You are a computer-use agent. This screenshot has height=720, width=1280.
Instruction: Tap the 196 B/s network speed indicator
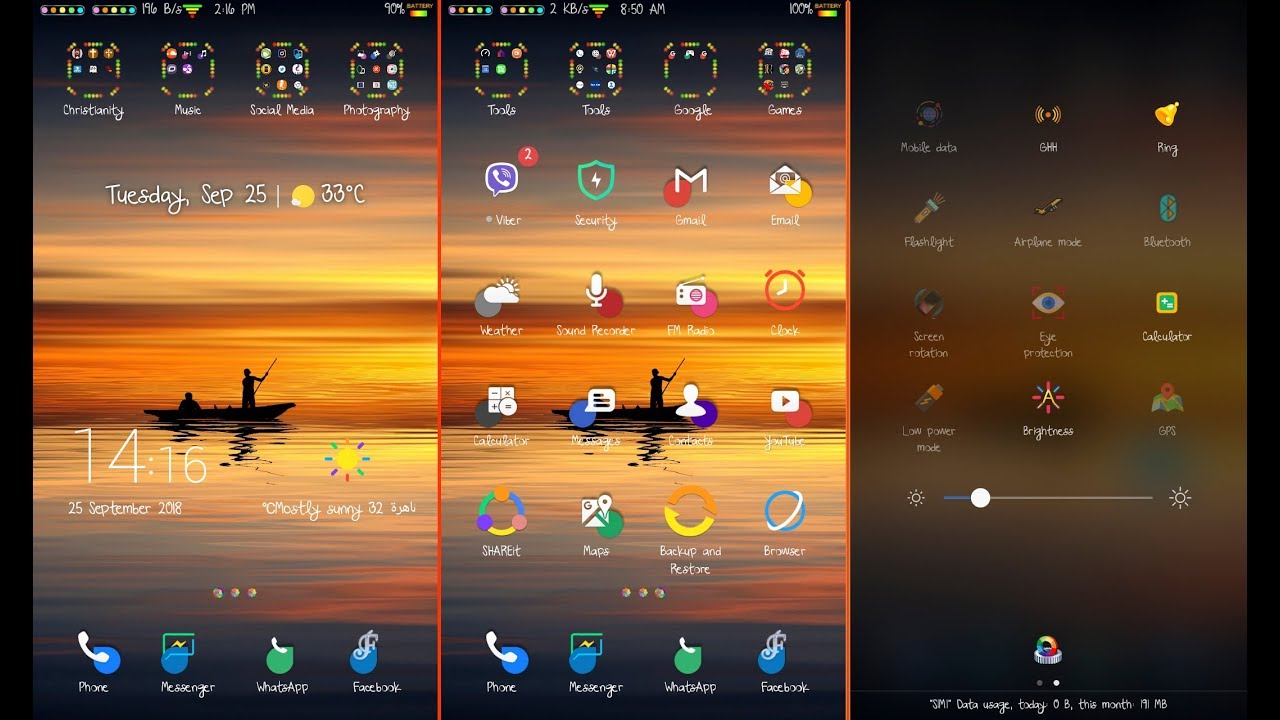point(162,9)
